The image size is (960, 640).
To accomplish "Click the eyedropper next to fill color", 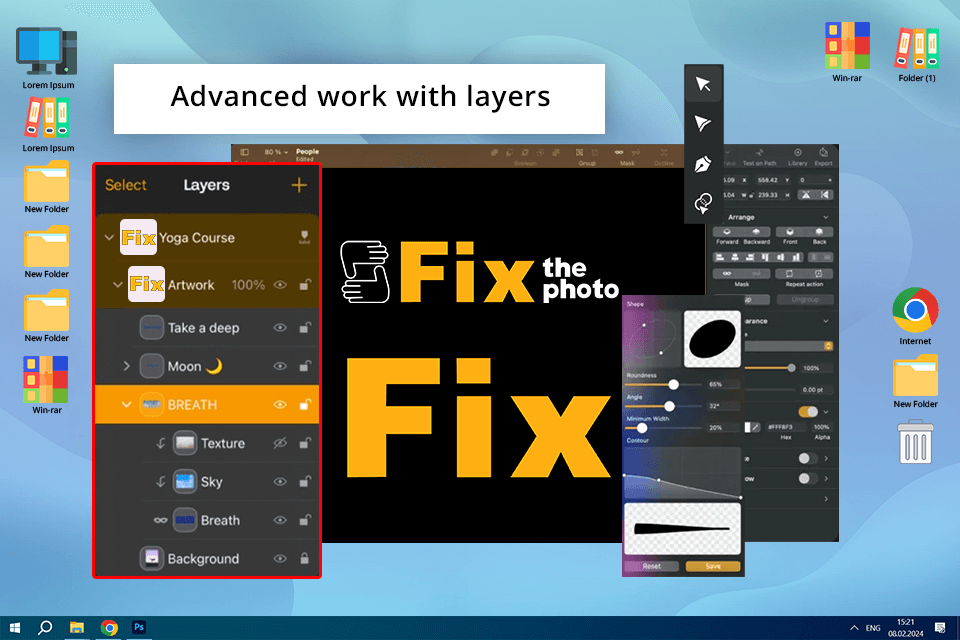I will coord(756,427).
